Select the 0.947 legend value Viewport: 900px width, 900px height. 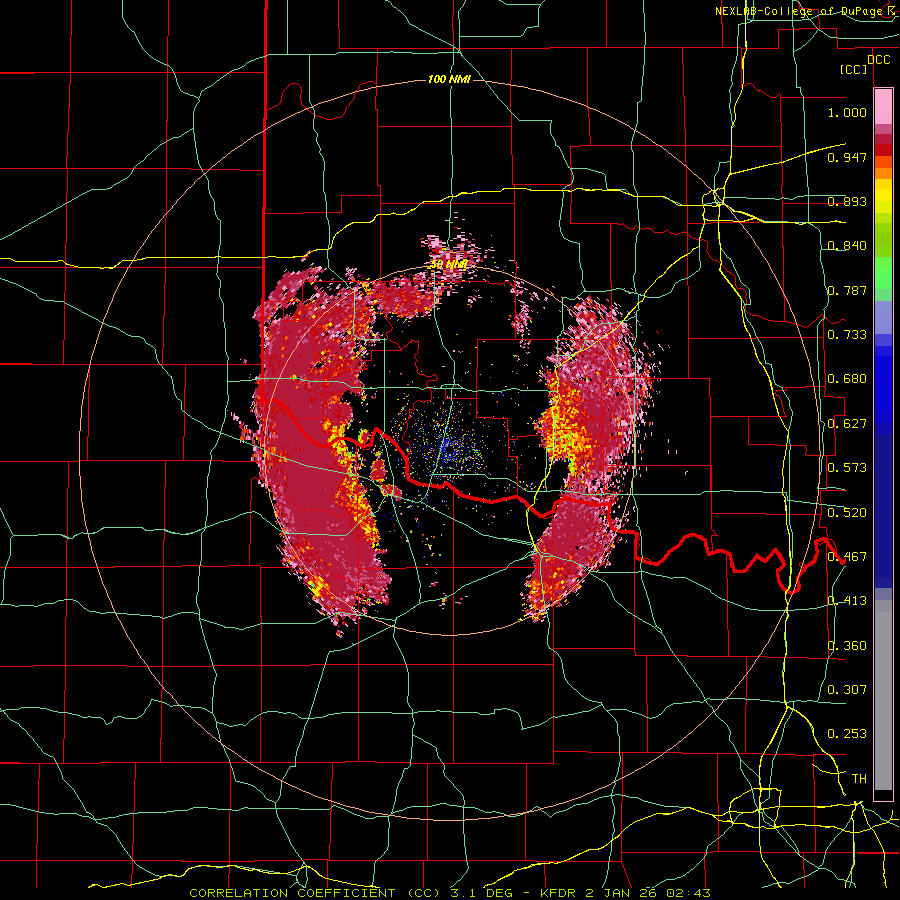point(847,157)
